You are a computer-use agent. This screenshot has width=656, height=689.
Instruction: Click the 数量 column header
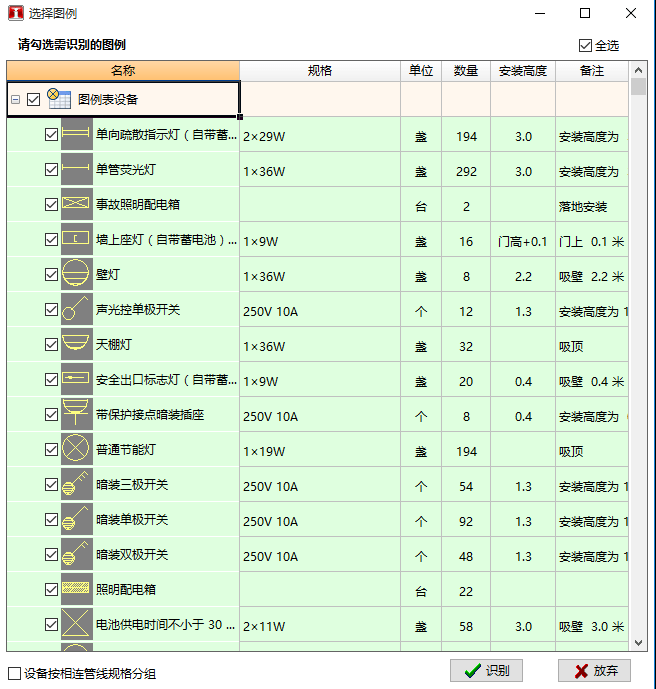tap(465, 71)
